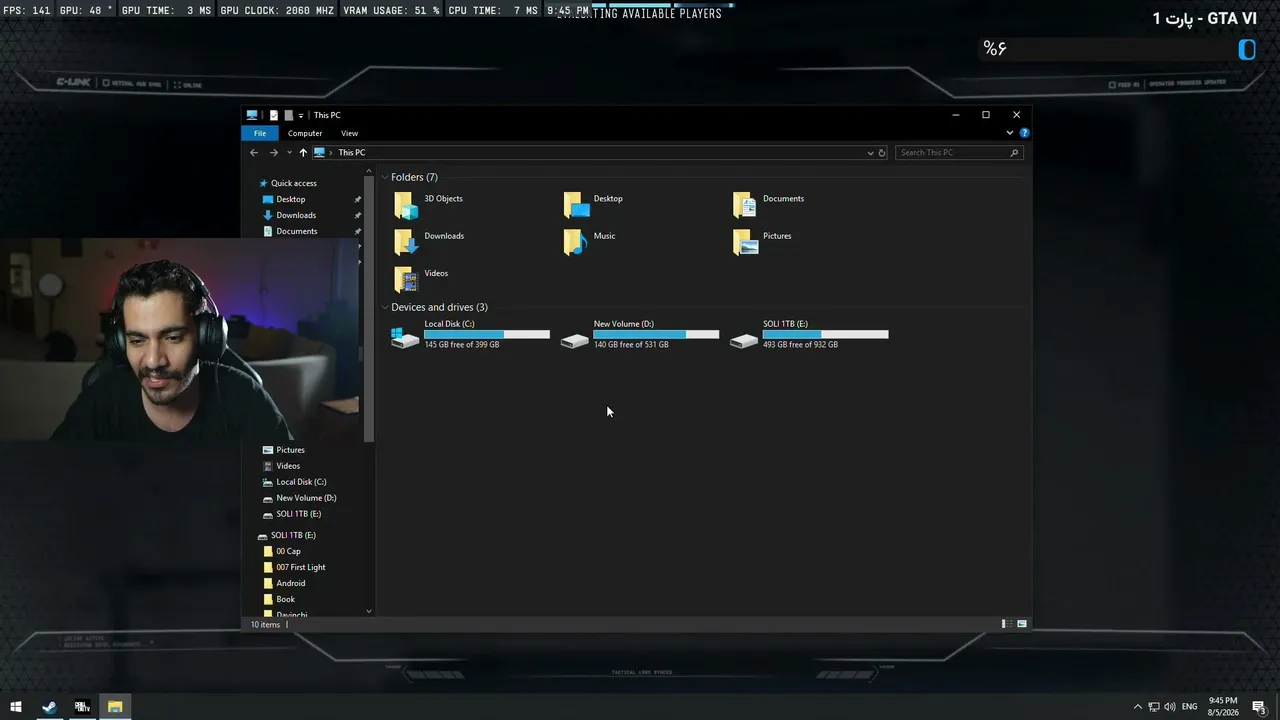Open the taskbar clock and calendar
Viewport: 1280px width, 720px height.
(x=1223, y=707)
